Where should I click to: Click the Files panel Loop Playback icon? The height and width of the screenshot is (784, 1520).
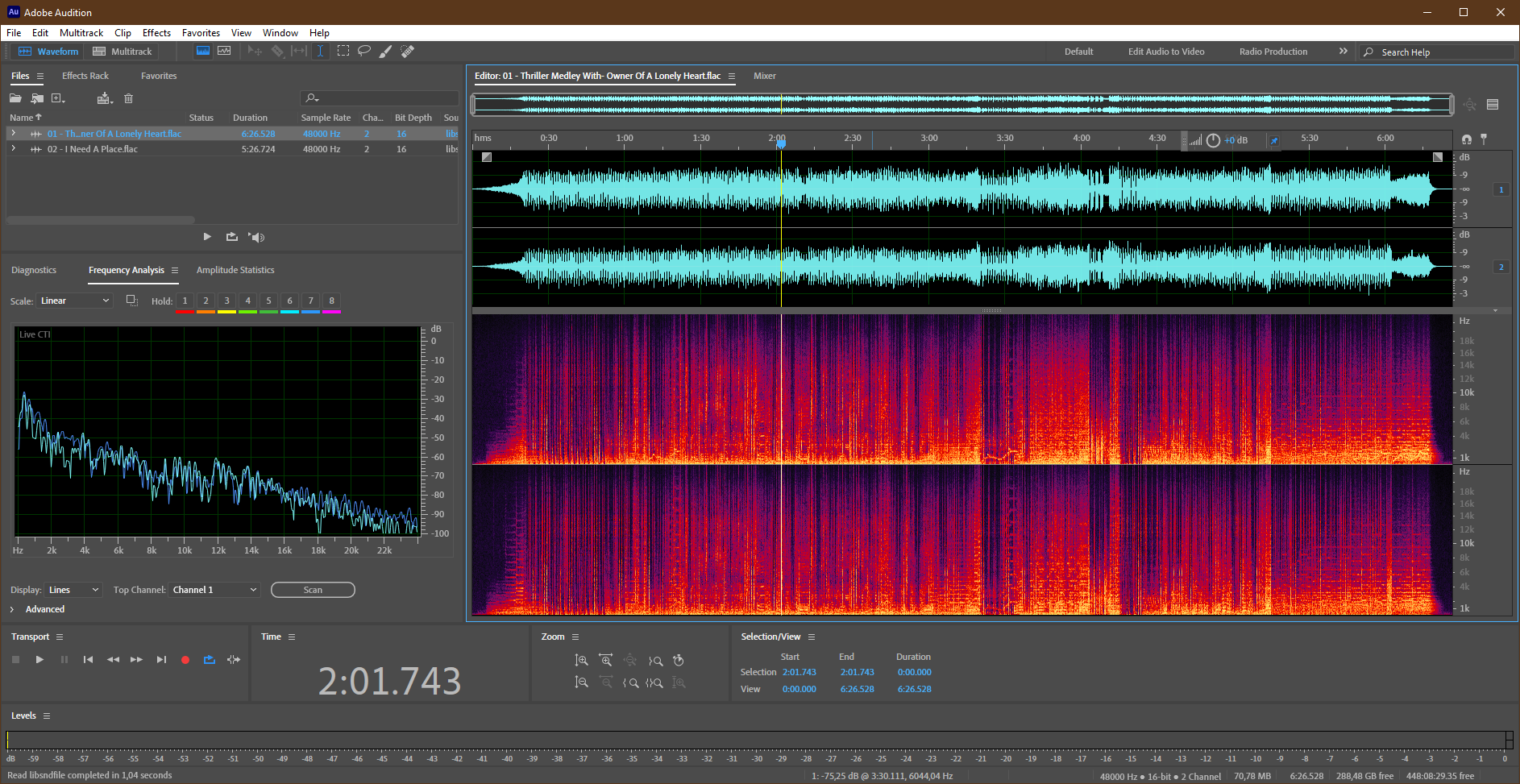point(232,237)
